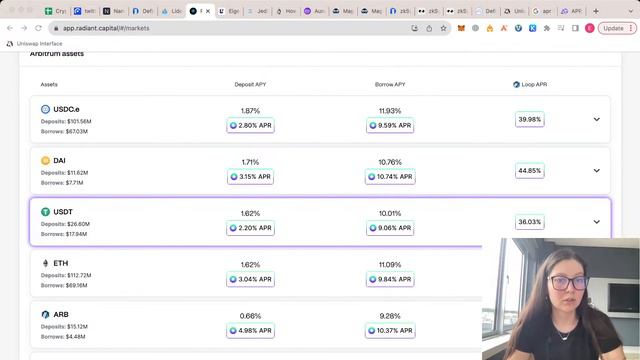Switch to the Aura tab

pyautogui.click(x=315, y=11)
